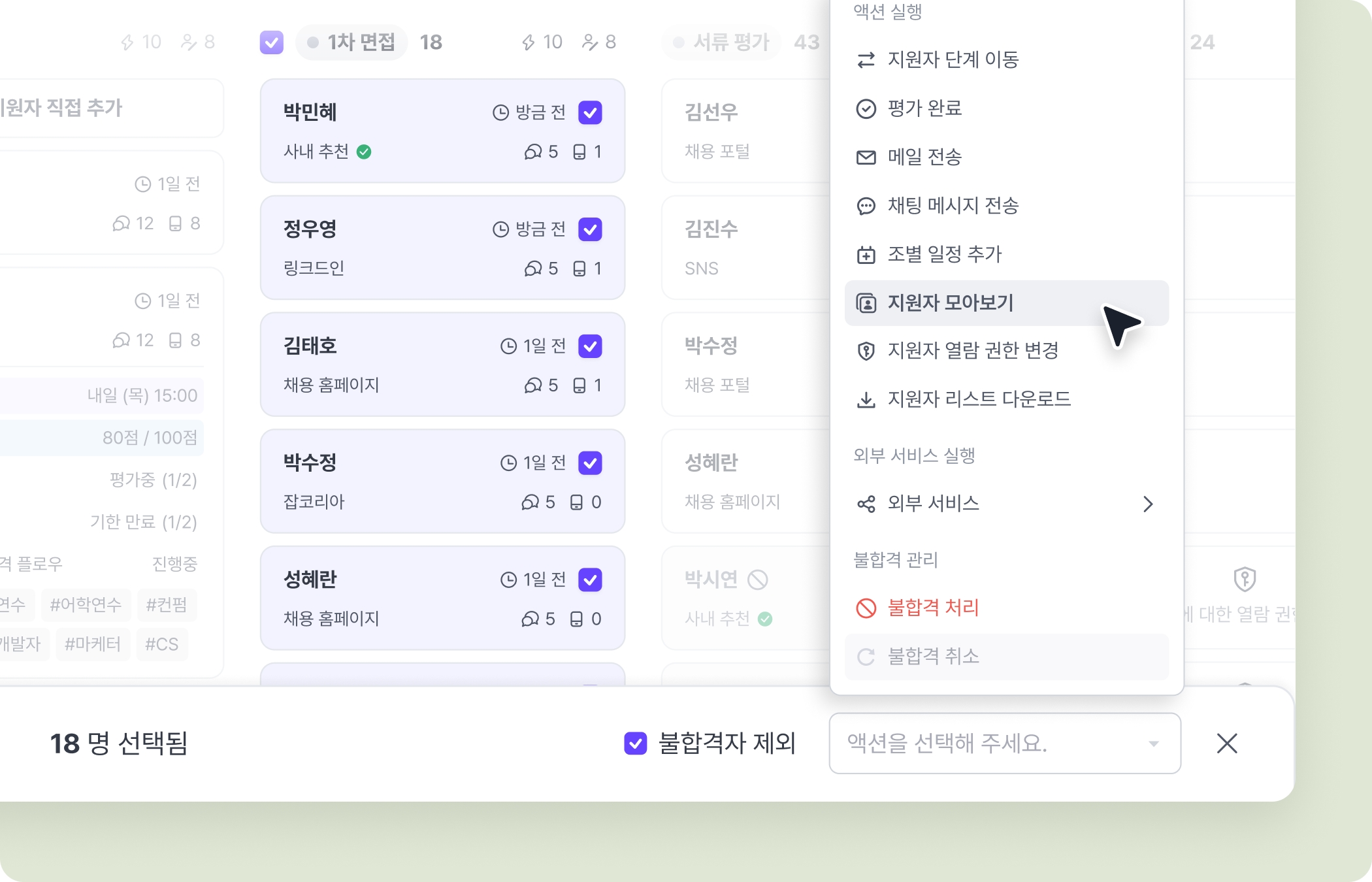The height and width of the screenshot is (882, 1372).
Task: Click 지원자 직접 추가 button
Action: point(62,108)
